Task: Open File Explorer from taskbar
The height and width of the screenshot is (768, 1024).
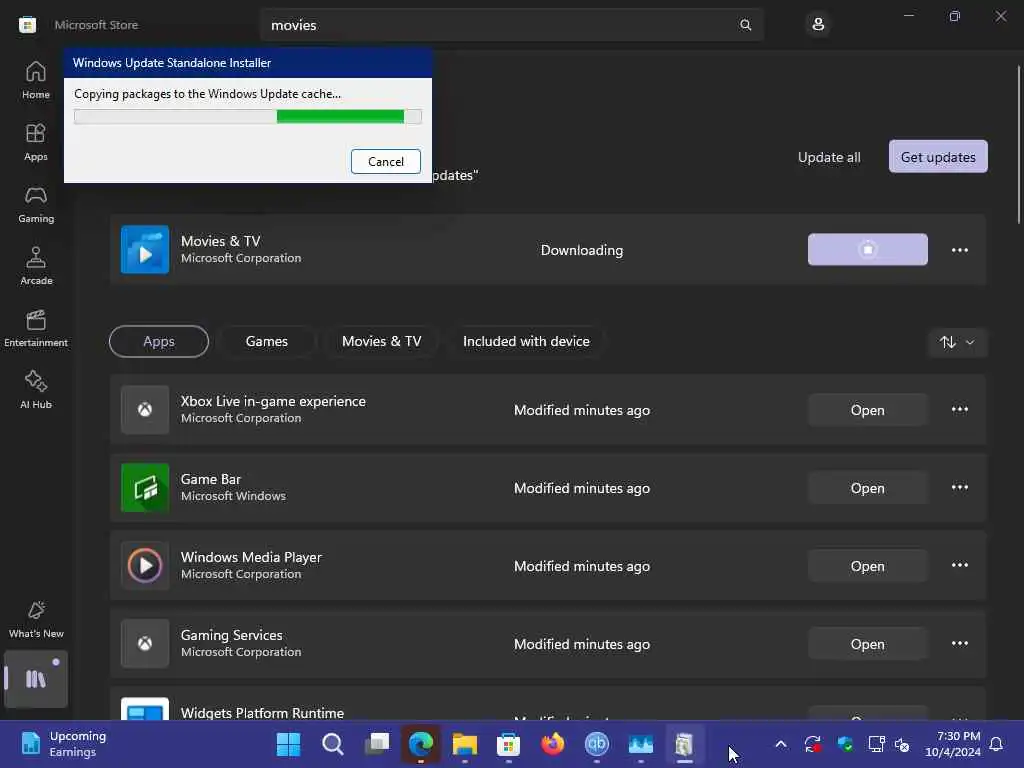Action: 464,744
